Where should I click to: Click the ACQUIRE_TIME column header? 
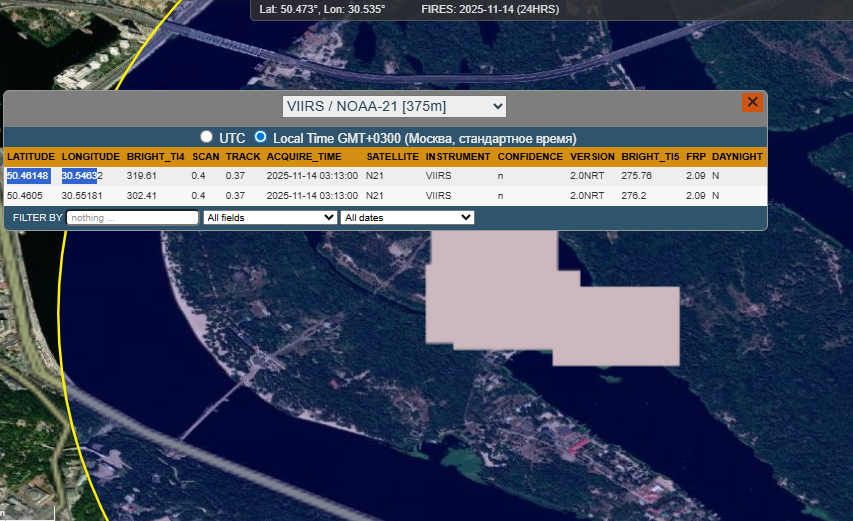pos(304,157)
